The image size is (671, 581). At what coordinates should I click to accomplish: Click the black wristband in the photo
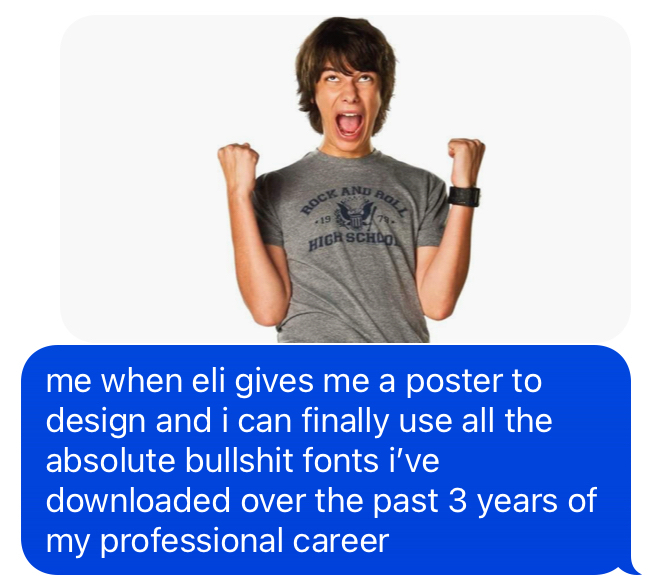click(x=464, y=196)
